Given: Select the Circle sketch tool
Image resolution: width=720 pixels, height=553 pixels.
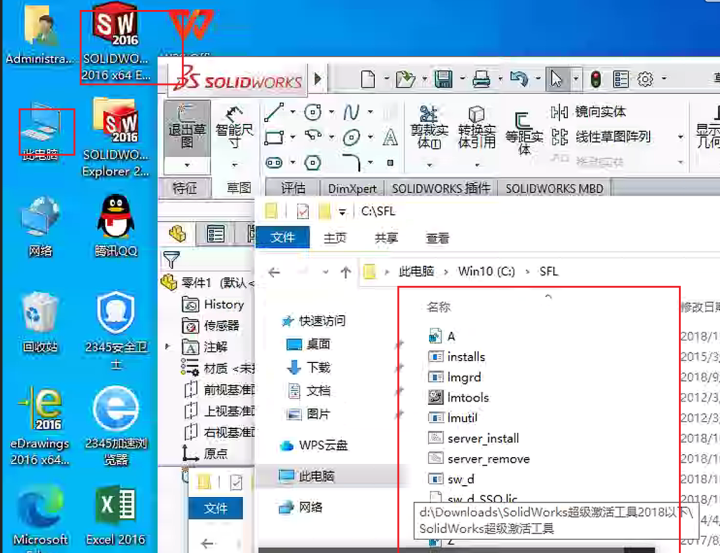Looking at the screenshot, I should coord(313,112).
